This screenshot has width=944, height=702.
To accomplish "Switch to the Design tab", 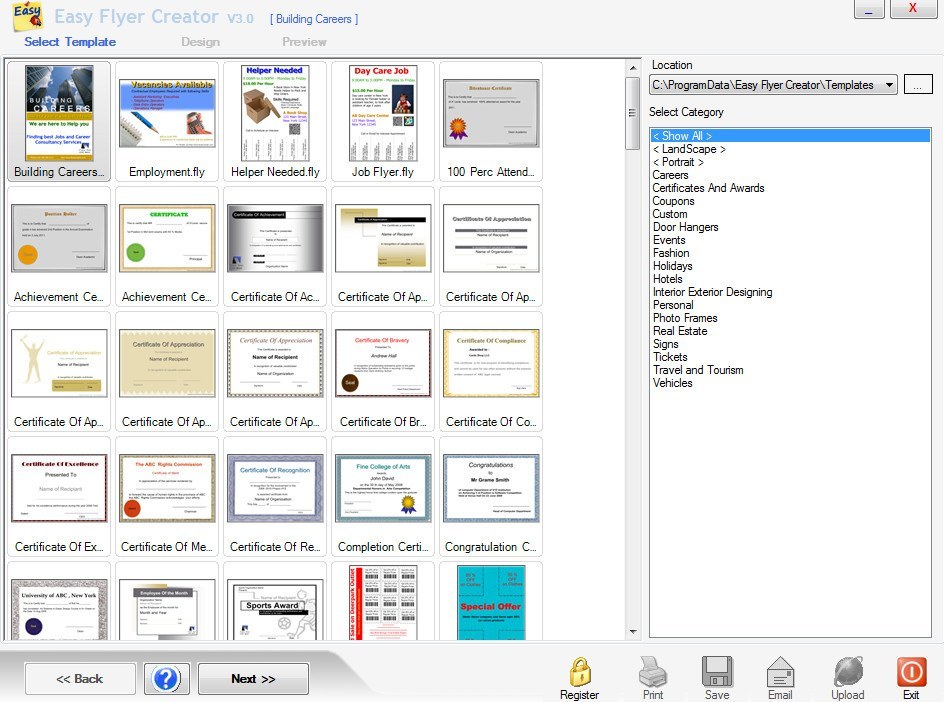I will (x=200, y=42).
